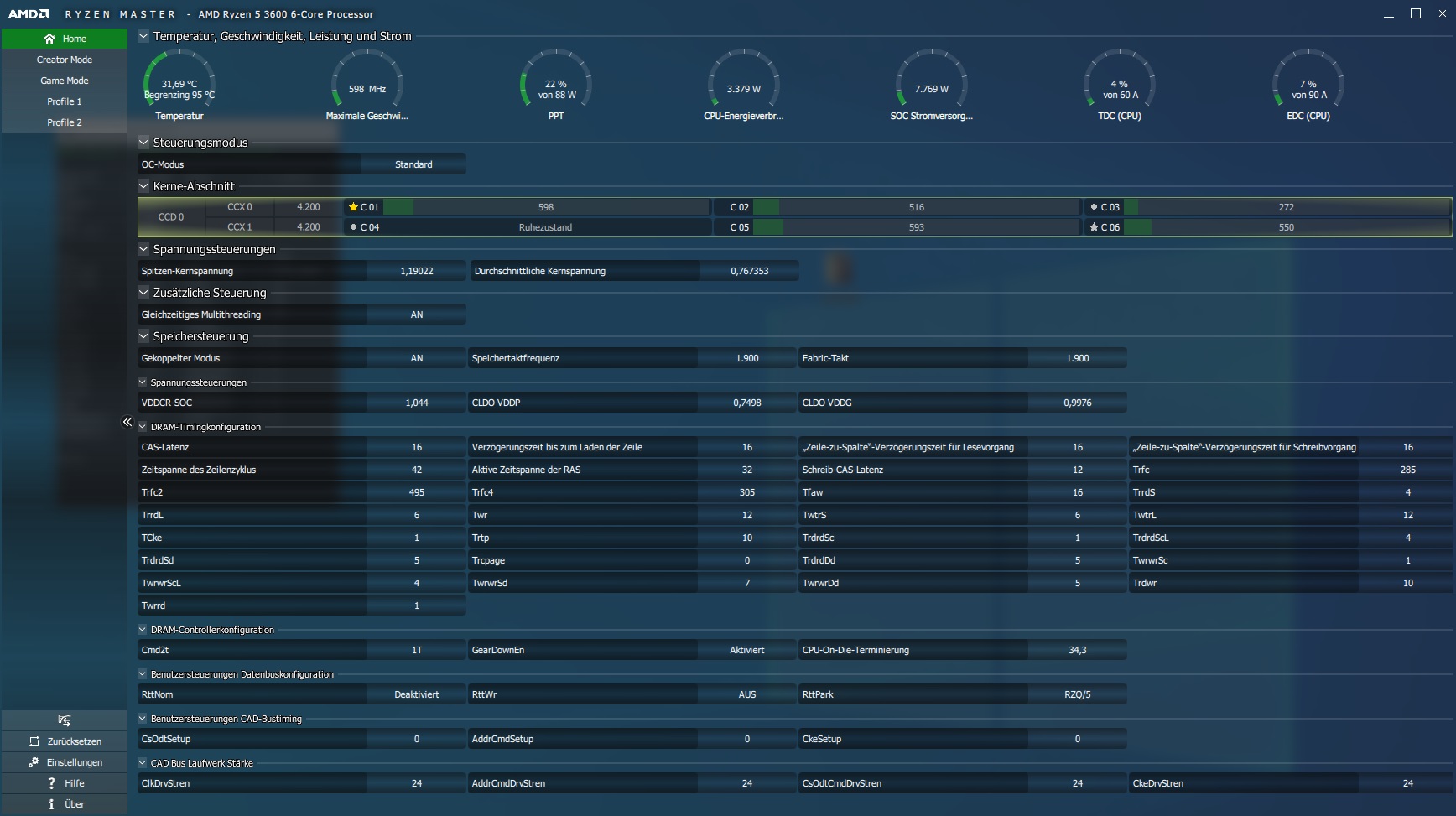The height and width of the screenshot is (816, 1456).
Task: Collapse the Spannungssteuerungen main section
Action: click(x=143, y=249)
